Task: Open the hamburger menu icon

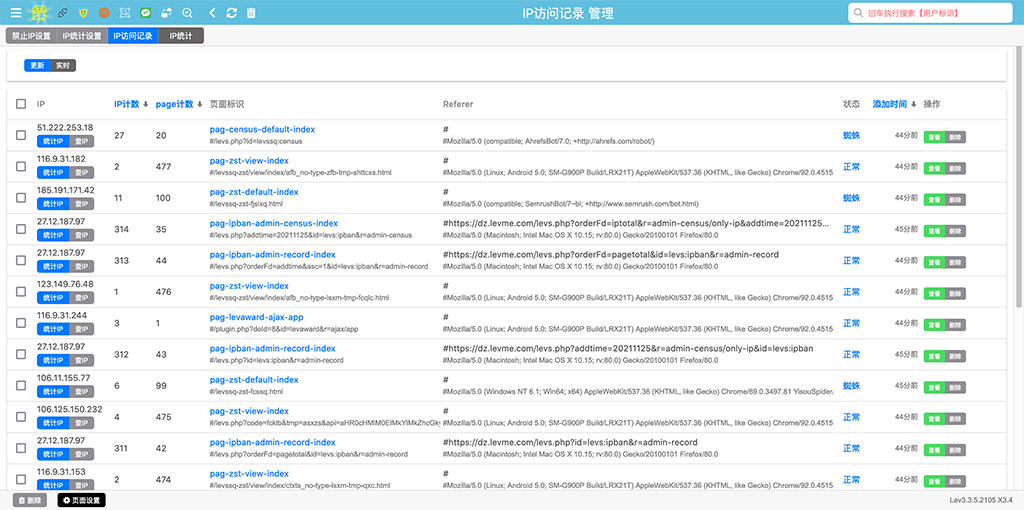Action: [16, 13]
